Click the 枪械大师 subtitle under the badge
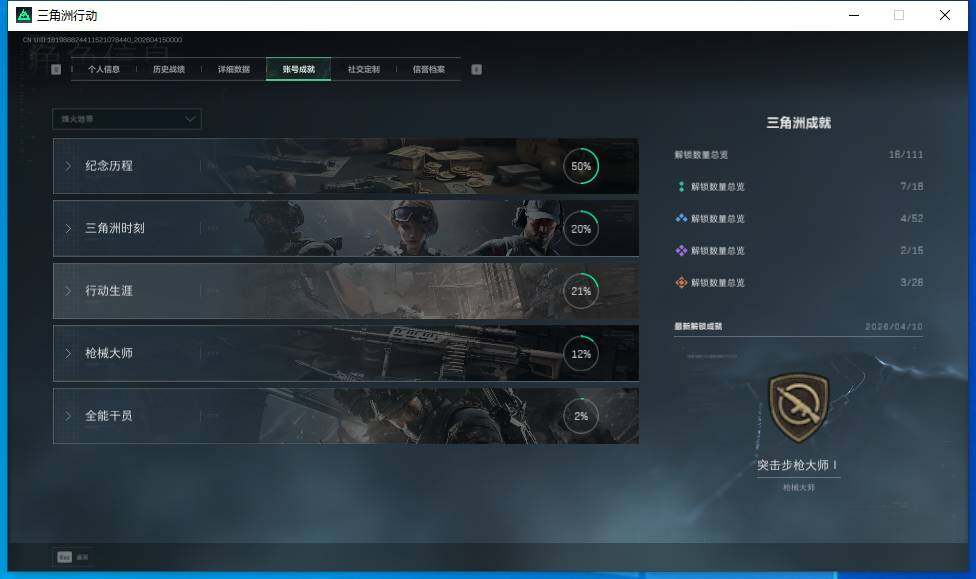 (799, 487)
